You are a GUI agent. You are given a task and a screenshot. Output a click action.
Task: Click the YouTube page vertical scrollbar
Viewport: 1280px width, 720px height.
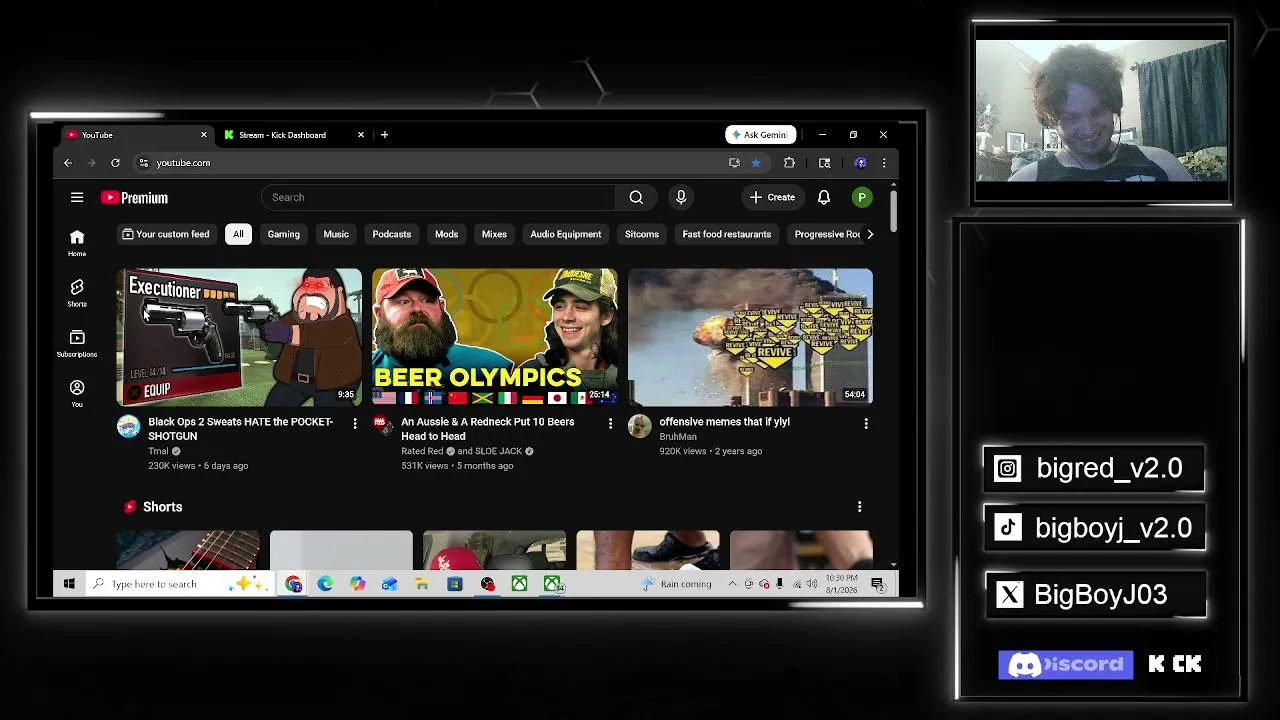point(893,210)
